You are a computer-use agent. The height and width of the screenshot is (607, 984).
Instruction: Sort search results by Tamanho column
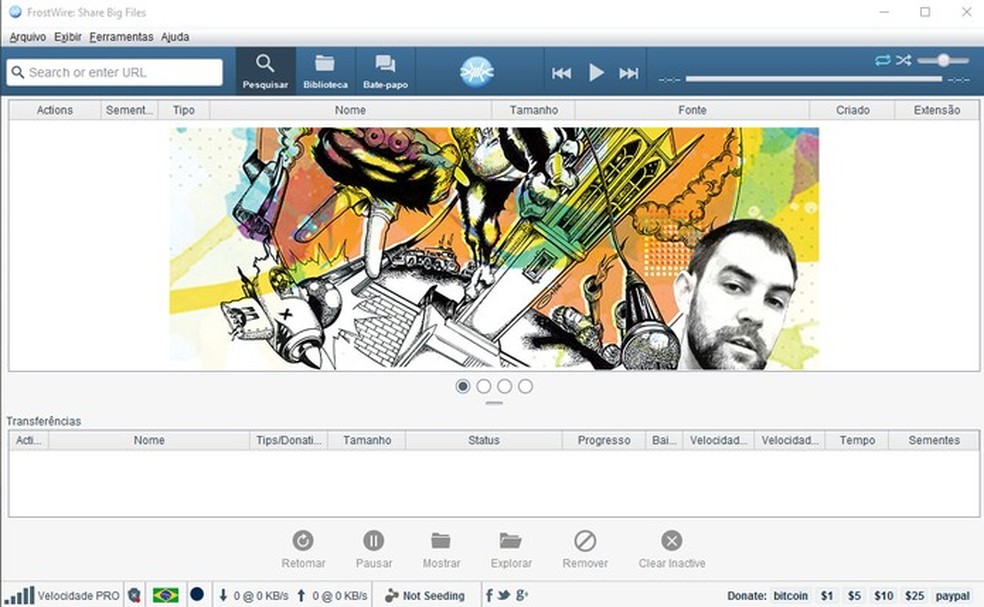533,110
